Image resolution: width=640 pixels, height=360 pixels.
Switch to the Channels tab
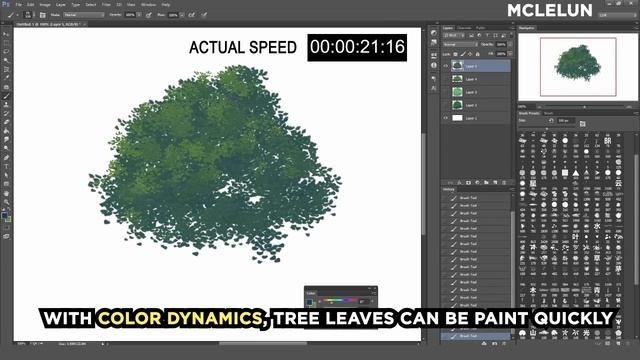[464, 28]
